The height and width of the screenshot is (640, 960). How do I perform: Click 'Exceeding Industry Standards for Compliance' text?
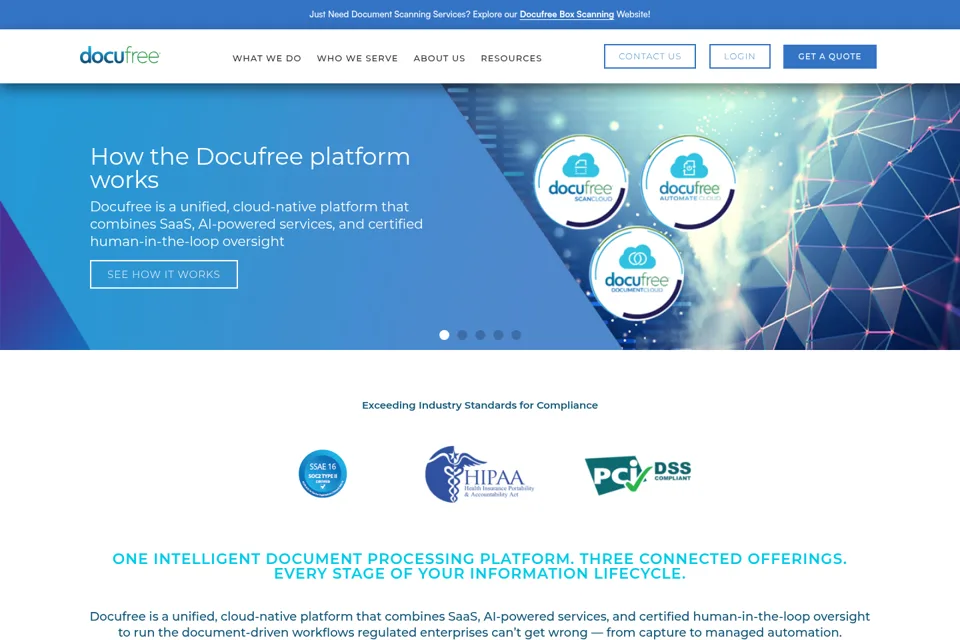click(x=480, y=405)
